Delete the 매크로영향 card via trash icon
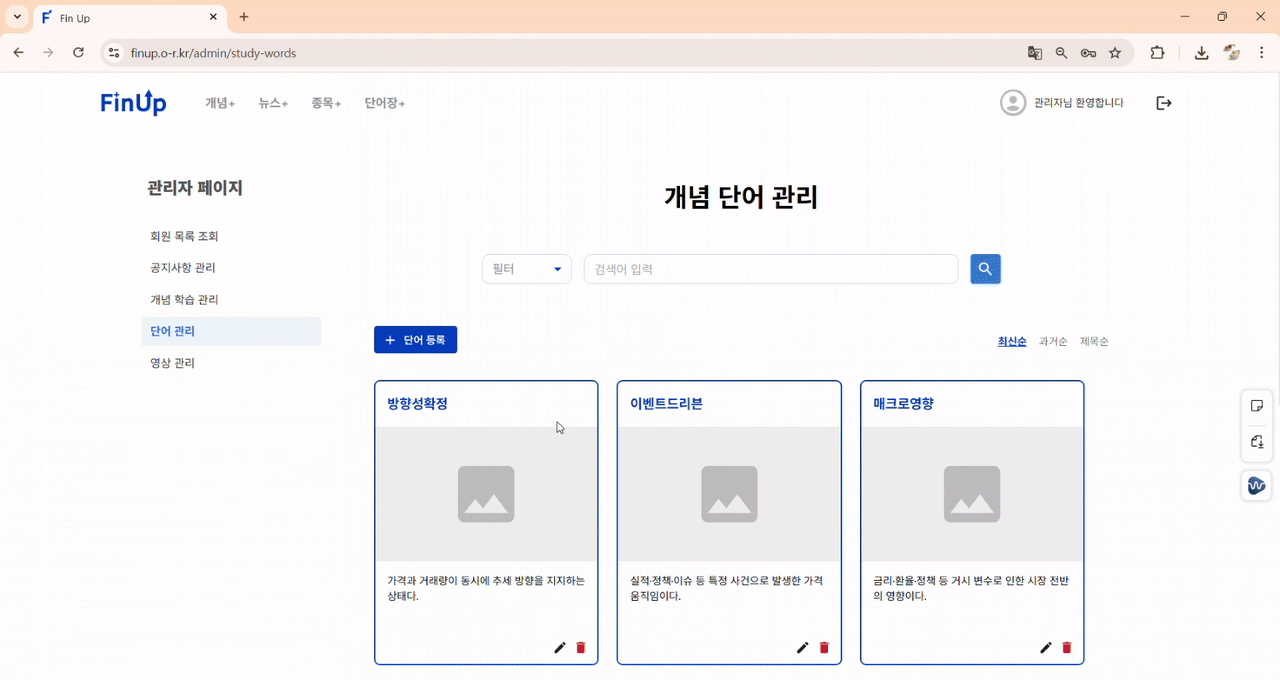This screenshot has width=1280, height=680. pos(1066,647)
